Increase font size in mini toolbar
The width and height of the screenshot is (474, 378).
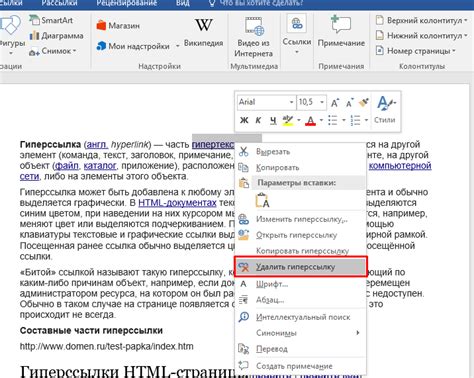[x=335, y=103]
